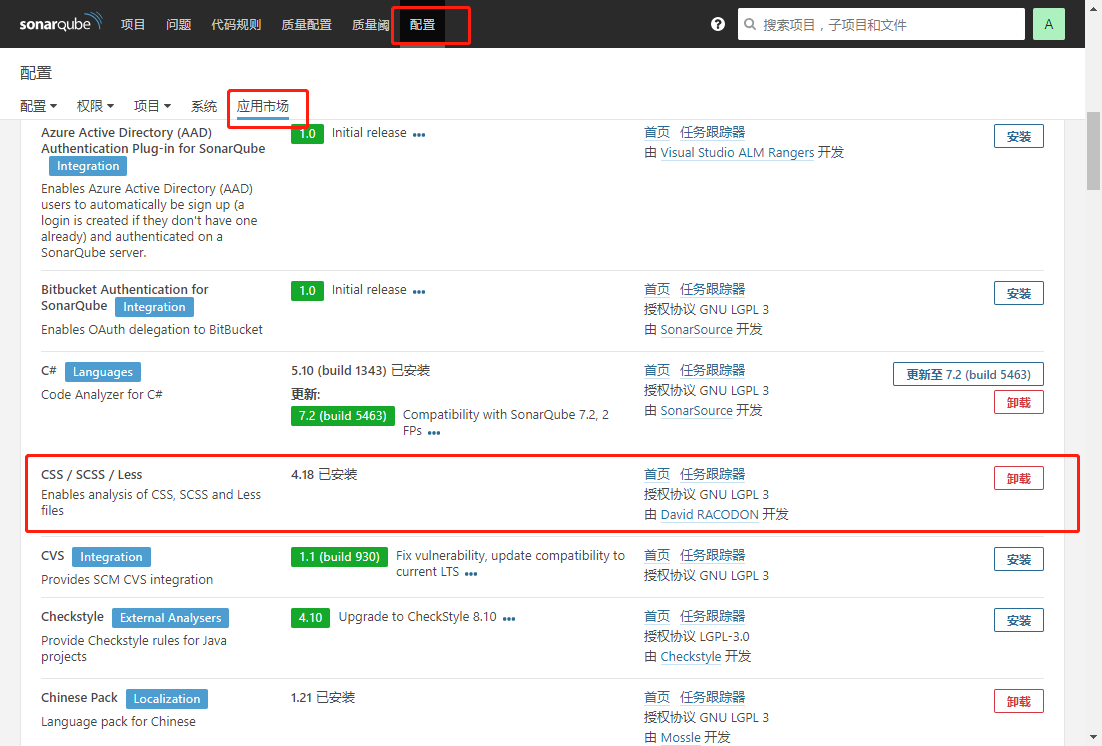This screenshot has width=1102, height=746.
Task: Uninstall the CSS / SCSS / Less plugin
Action: point(1018,479)
